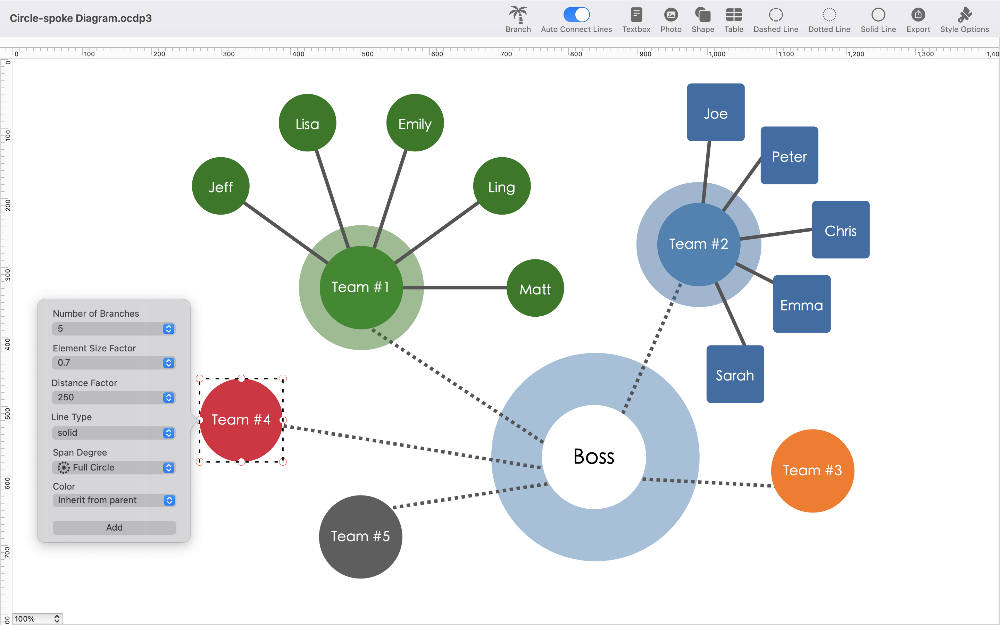Viewport: 1000px width, 625px height.
Task: Open the Span Degree Full Circle dropdown
Action: [114, 467]
